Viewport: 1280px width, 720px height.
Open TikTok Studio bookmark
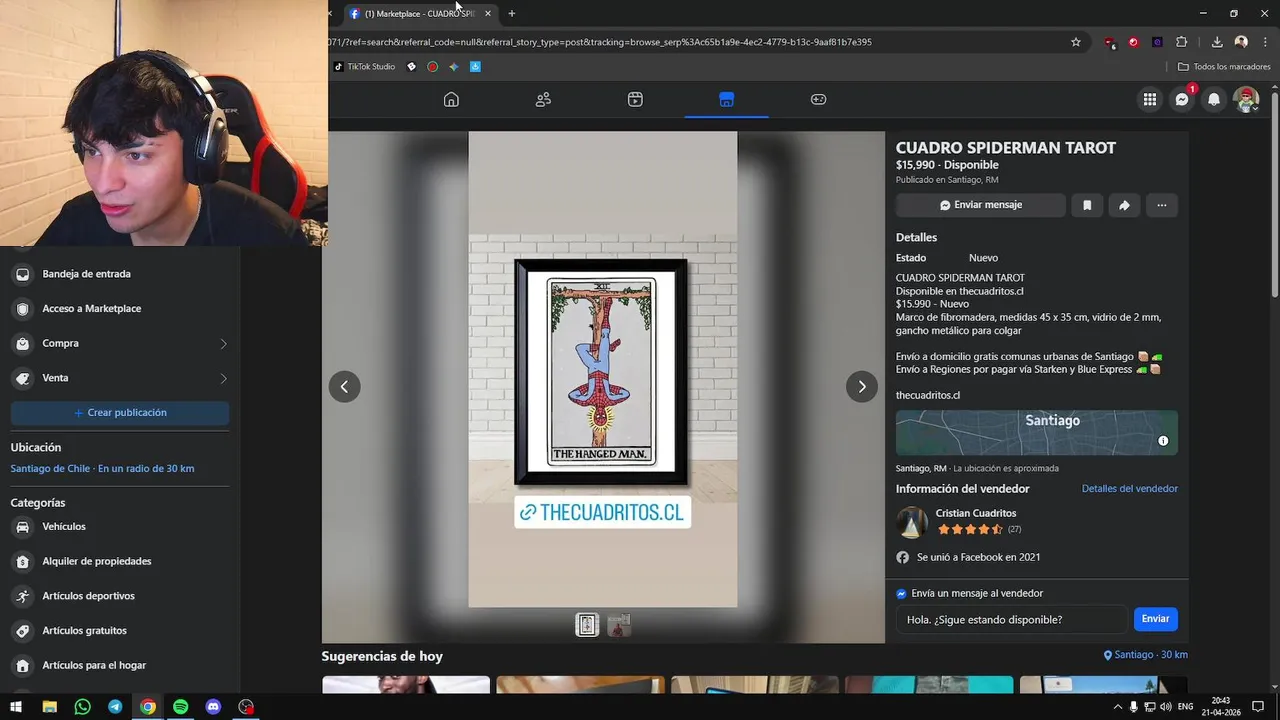(364, 67)
